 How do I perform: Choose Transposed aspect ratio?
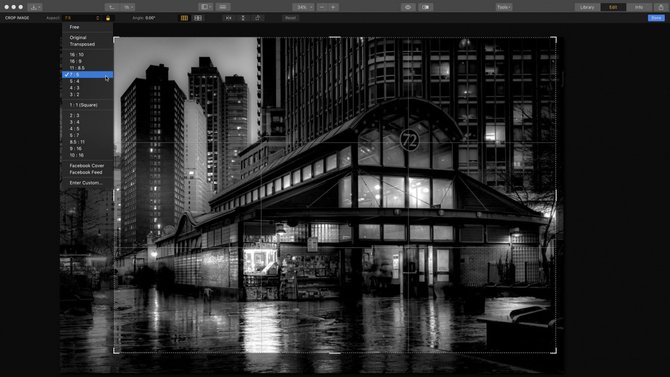pos(88,44)
